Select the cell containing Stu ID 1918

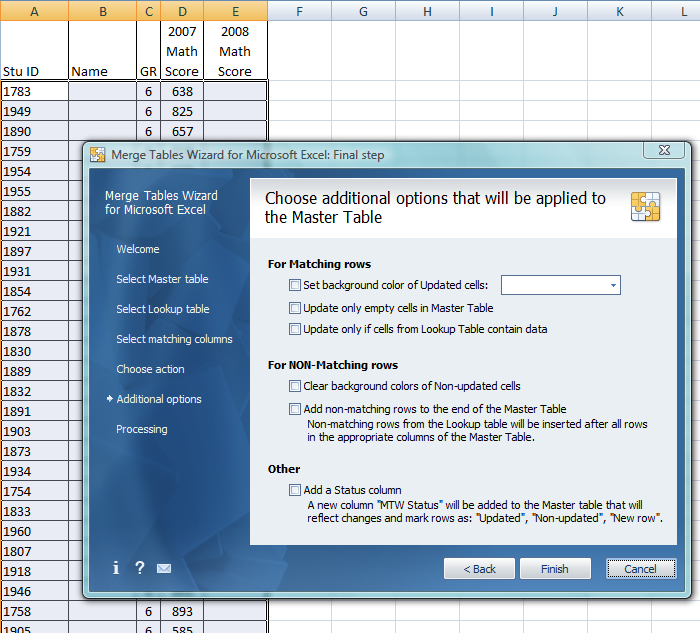[35, 571]
